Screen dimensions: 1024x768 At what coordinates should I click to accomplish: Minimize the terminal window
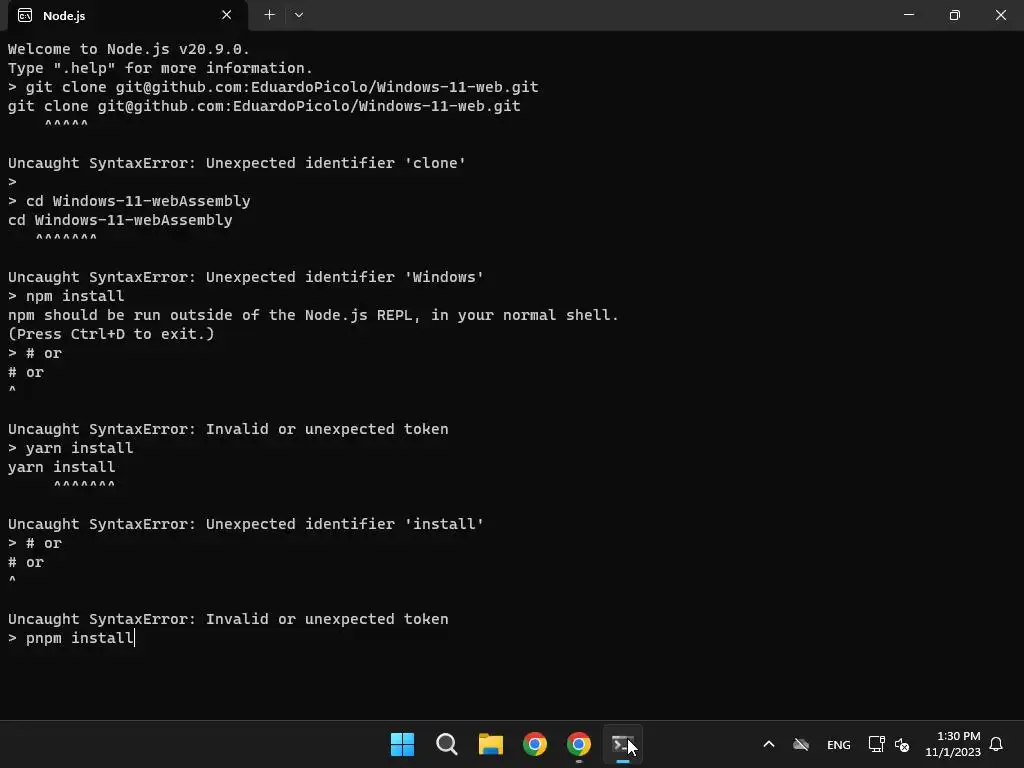tap(908, 15)
